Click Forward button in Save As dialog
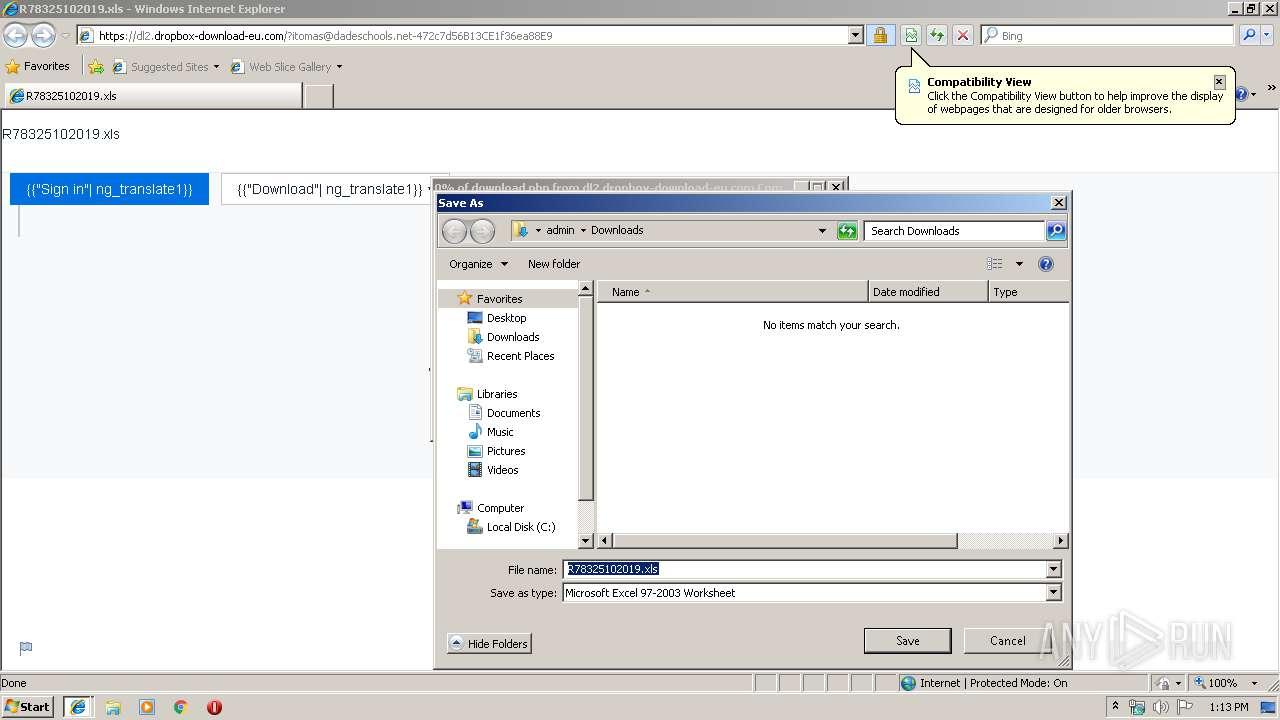This screenshot has height=720, width=1280. 482,231
